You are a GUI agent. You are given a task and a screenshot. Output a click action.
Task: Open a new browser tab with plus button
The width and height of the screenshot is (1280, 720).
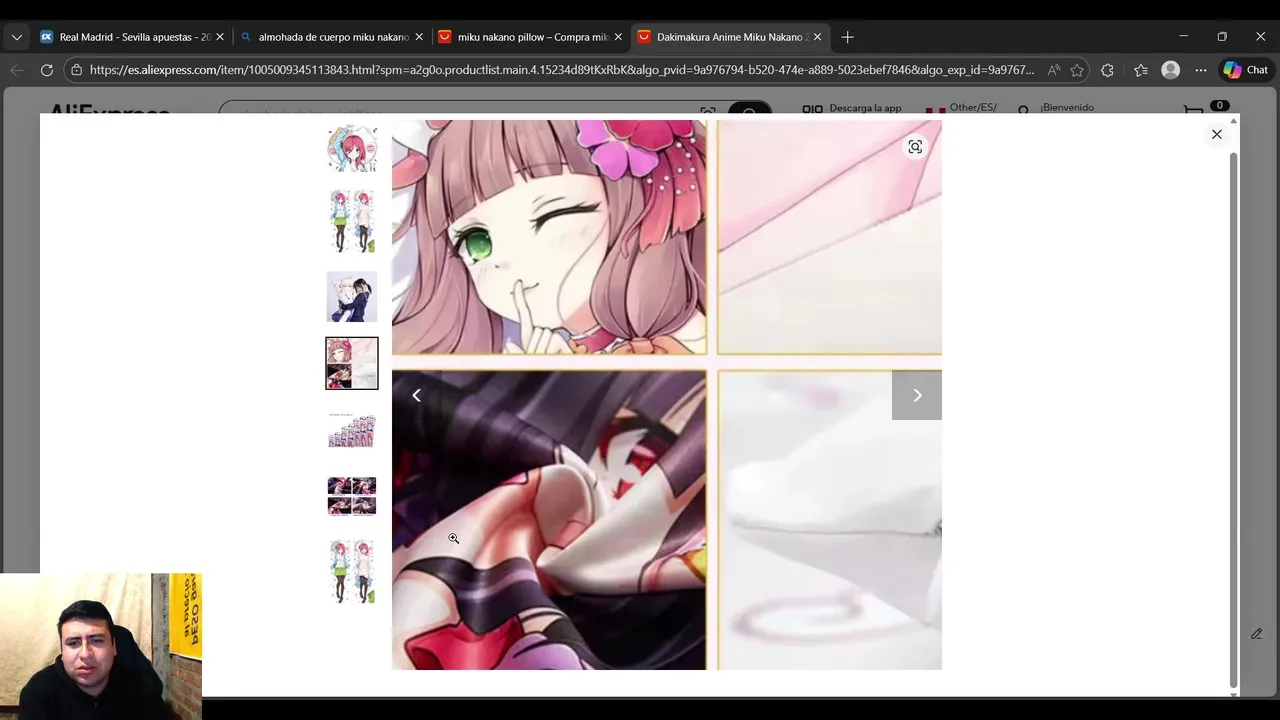click(x=847, y=37)
